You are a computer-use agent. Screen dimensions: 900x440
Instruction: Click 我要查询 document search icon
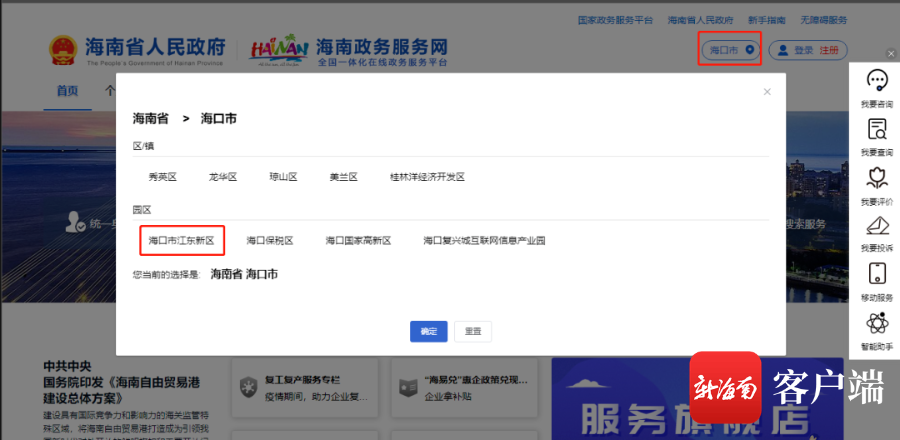click(876, 129)
